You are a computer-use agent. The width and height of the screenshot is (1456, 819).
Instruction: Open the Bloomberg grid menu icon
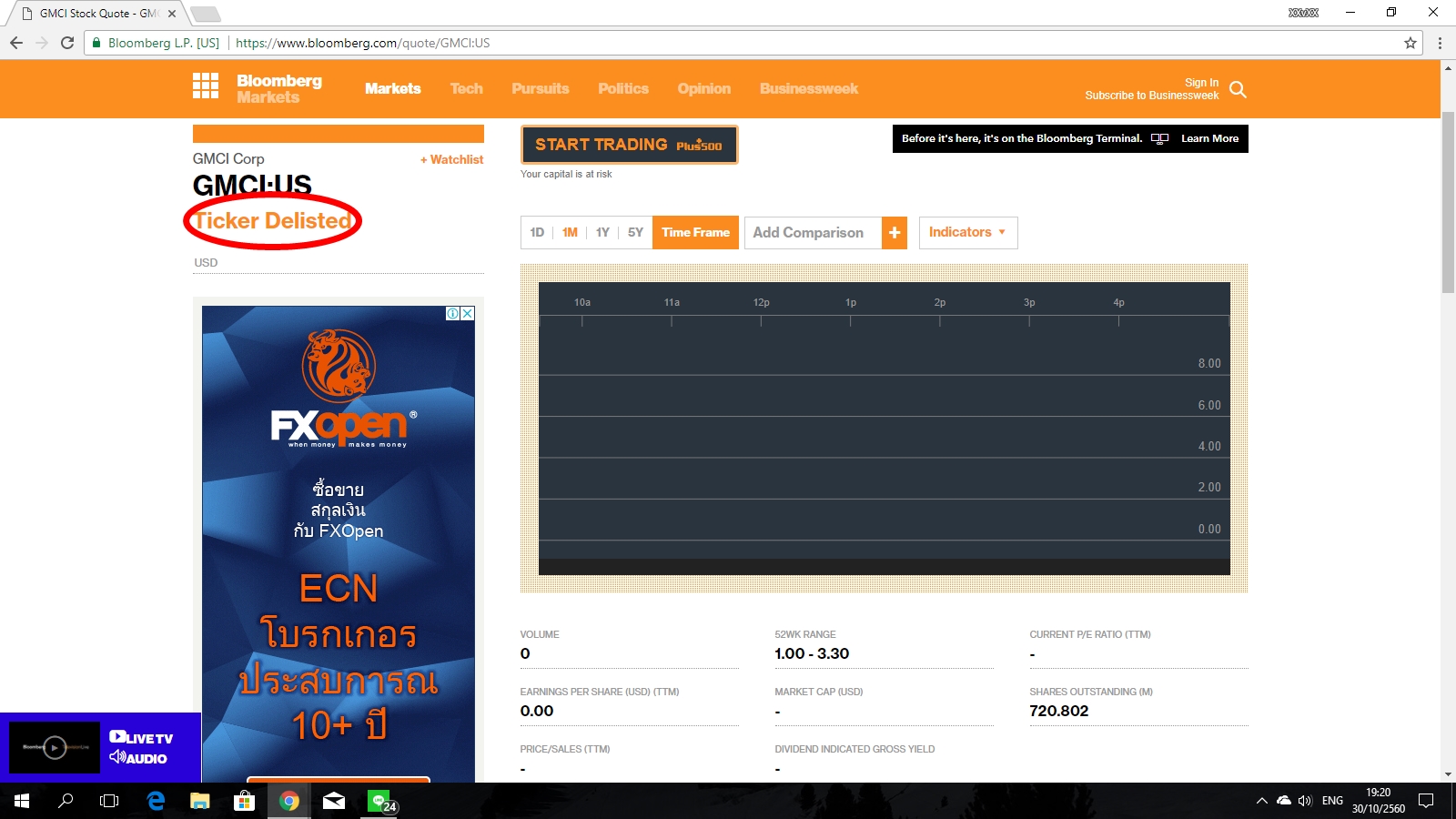pyautogui.click(x=206, y=86)
